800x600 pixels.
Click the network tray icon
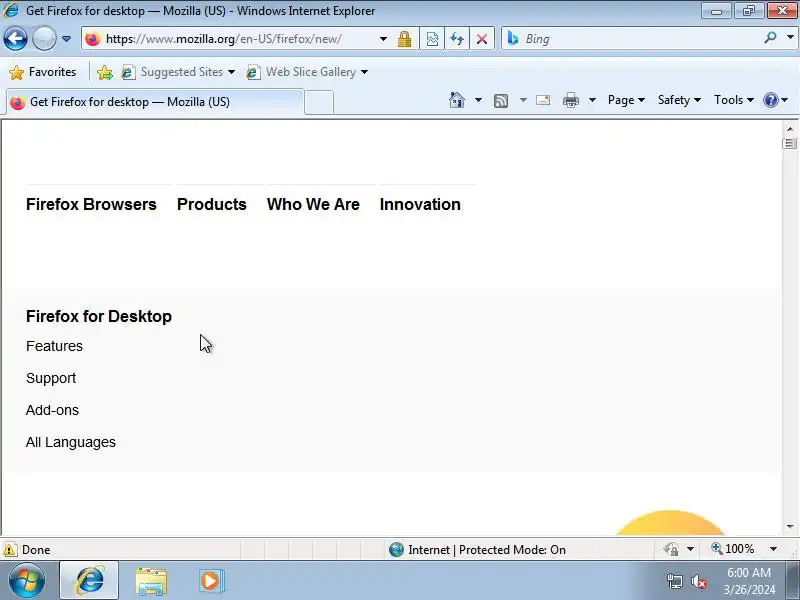[675, 581]
